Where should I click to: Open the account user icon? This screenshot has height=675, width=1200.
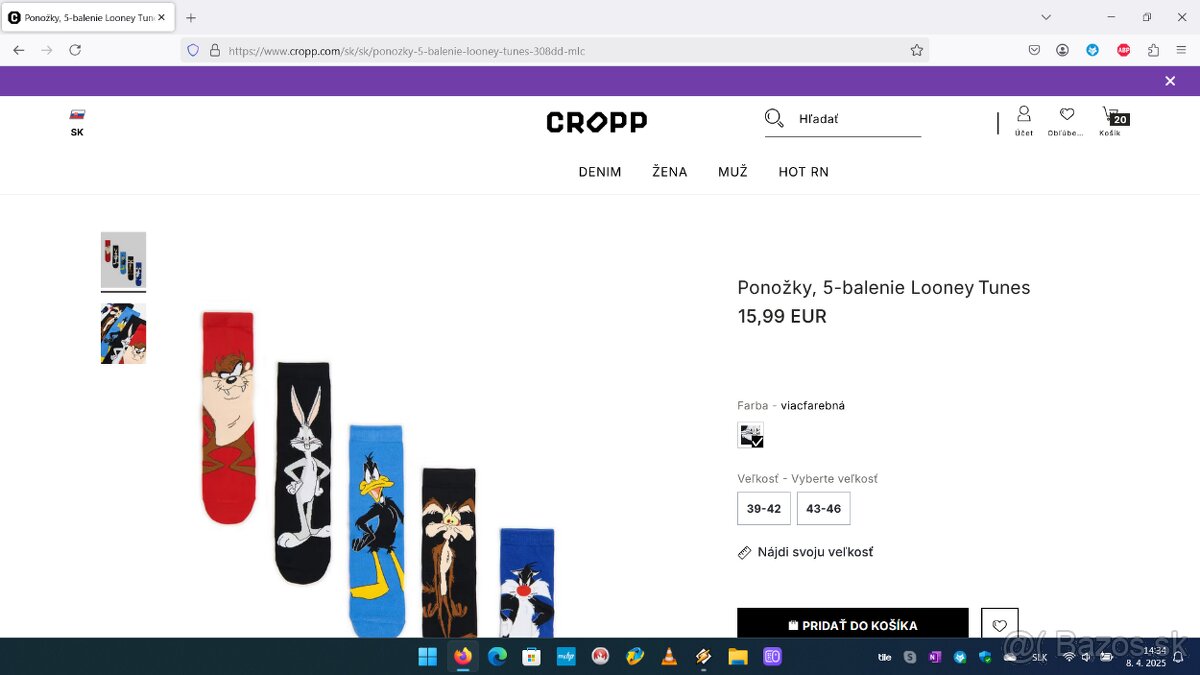(1024, 114)
